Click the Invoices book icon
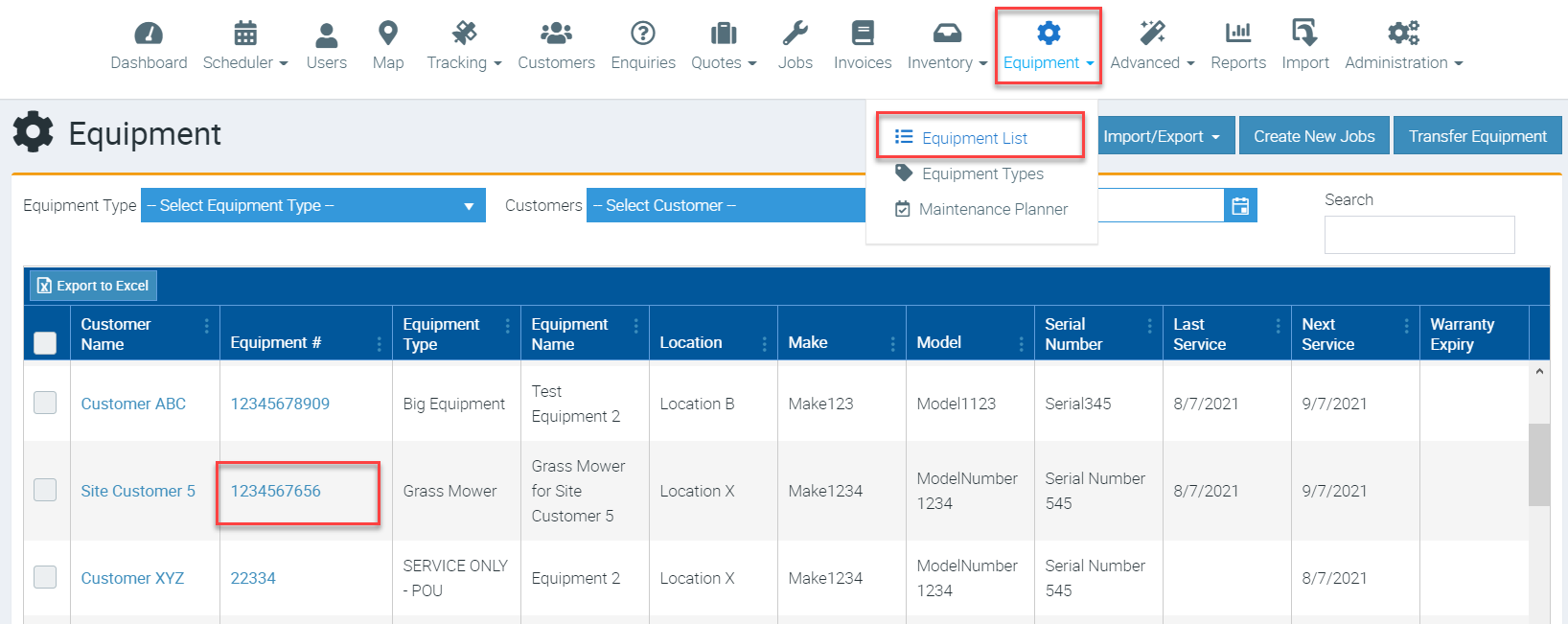Viewport: 1568px width, 624px height. coord(862,35)
